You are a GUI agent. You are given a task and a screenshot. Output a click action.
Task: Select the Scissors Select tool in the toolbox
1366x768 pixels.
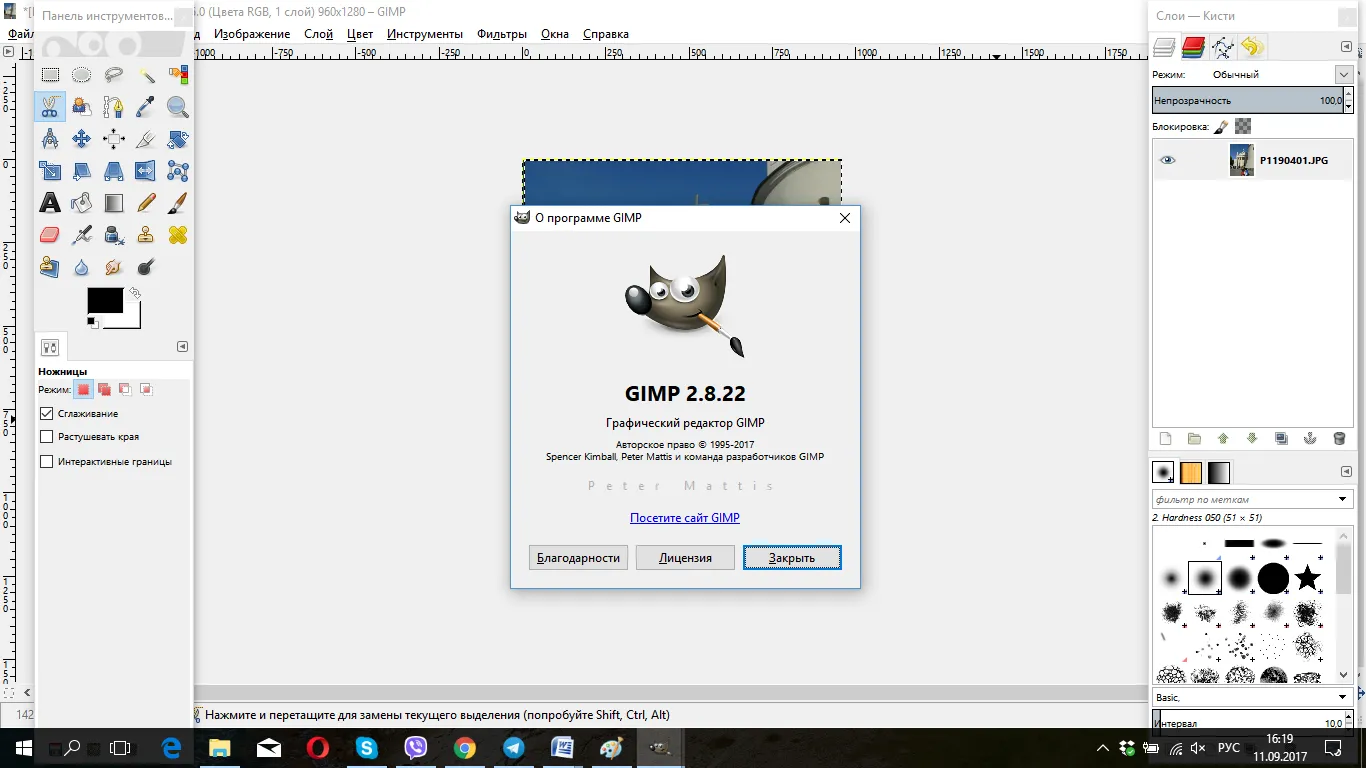click(x=50, y=106)
